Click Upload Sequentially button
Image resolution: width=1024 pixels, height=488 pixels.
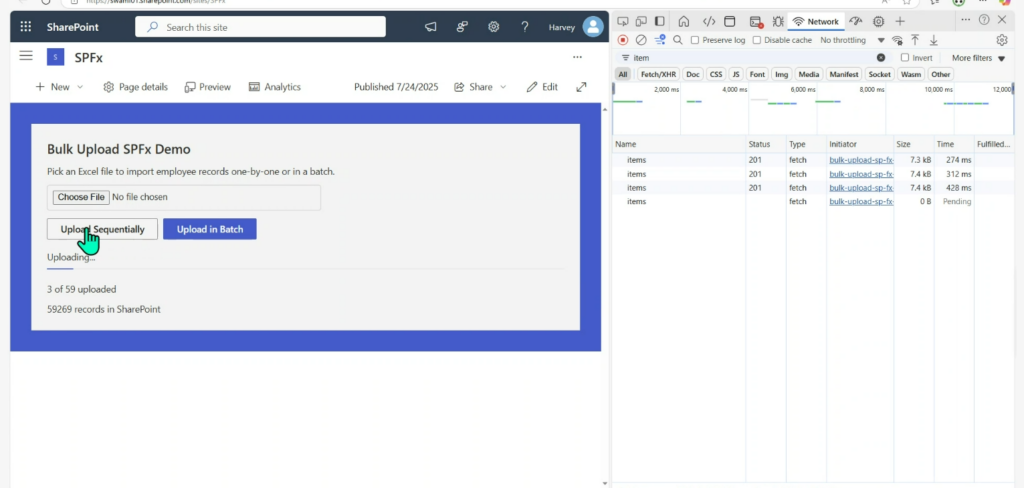tap(103, 229)
